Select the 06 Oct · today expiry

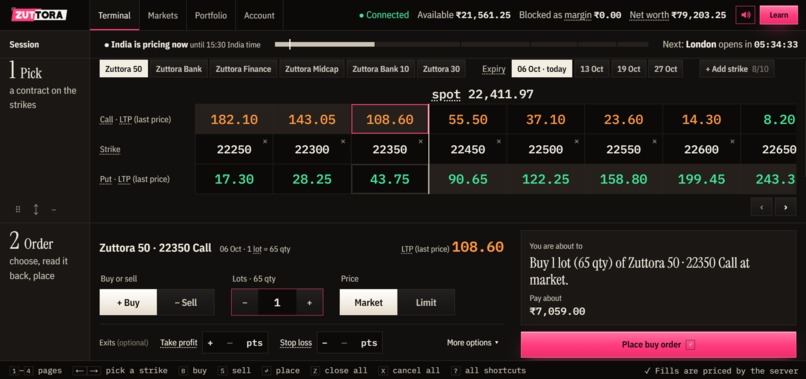click(542, 69)
